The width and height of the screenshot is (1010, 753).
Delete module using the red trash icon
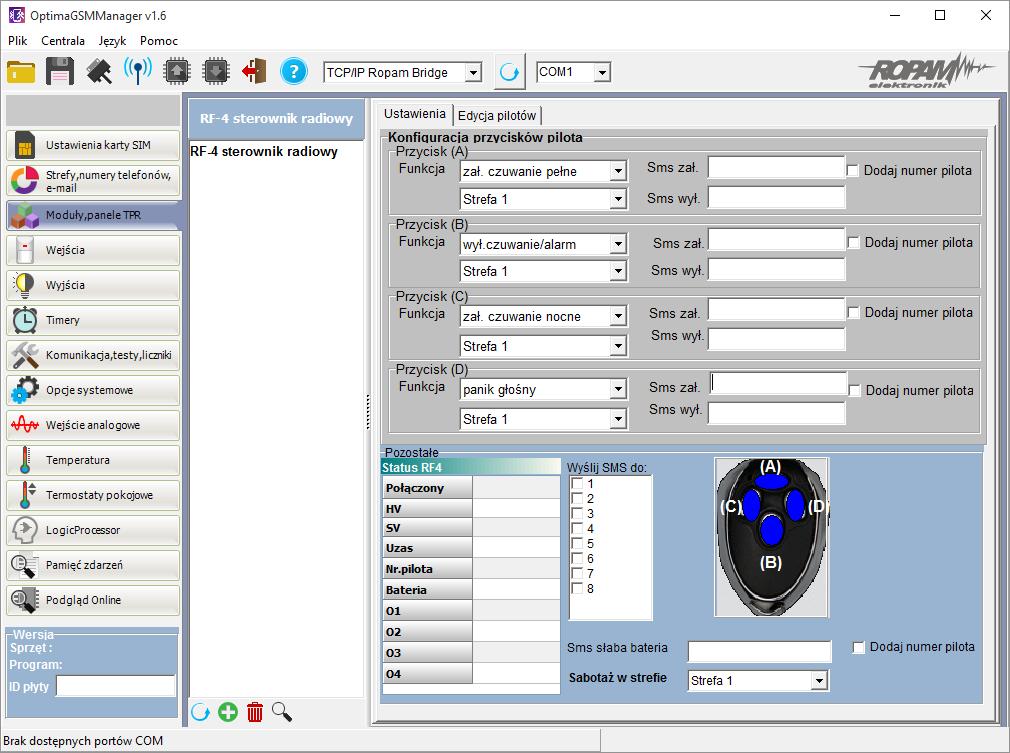(255, 712)
